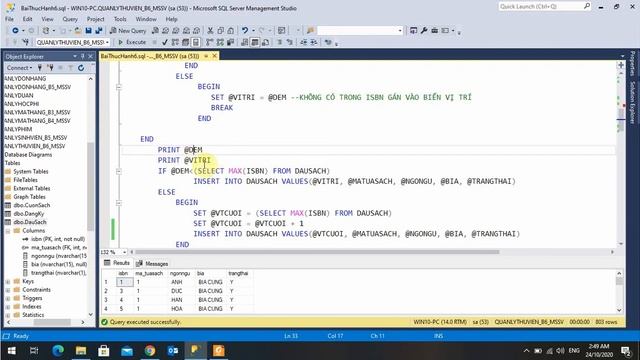Click the navigate Back arrow icon

15,31
